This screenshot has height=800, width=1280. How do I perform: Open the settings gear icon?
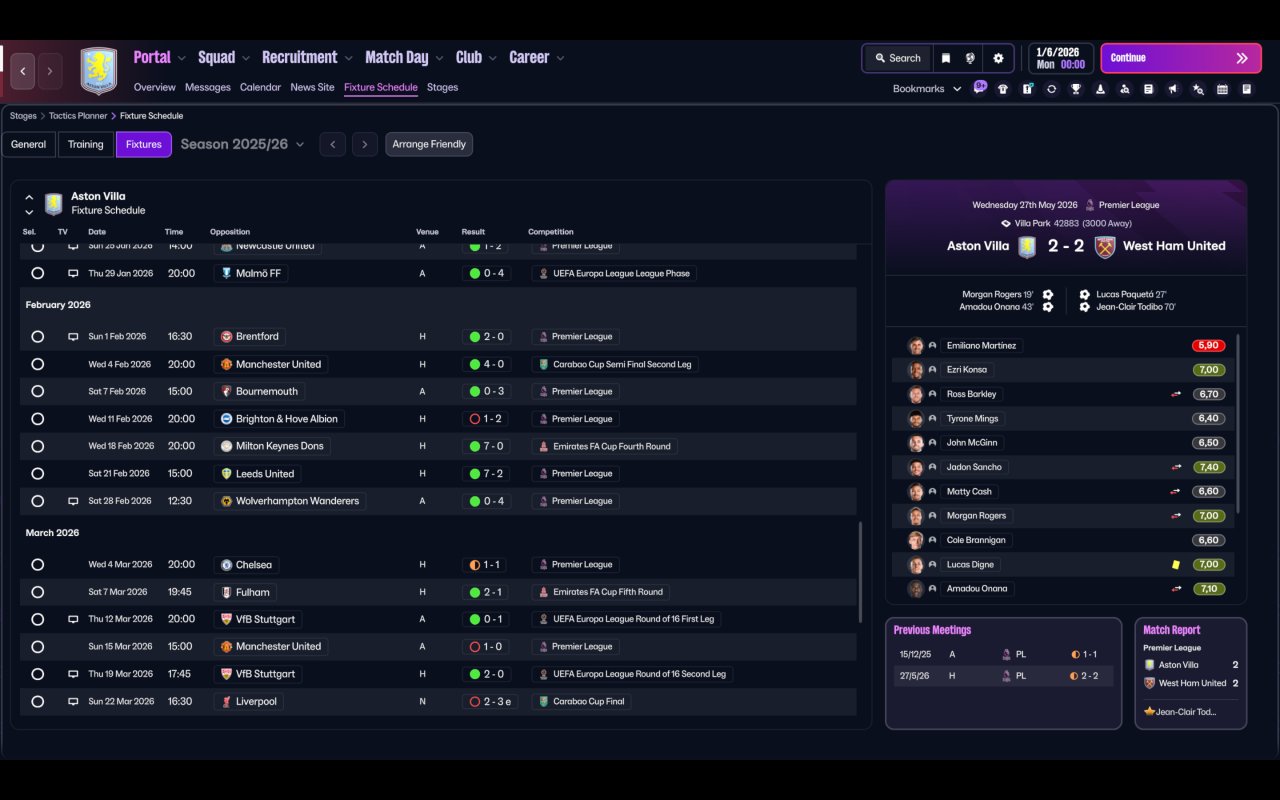[998, 58]
